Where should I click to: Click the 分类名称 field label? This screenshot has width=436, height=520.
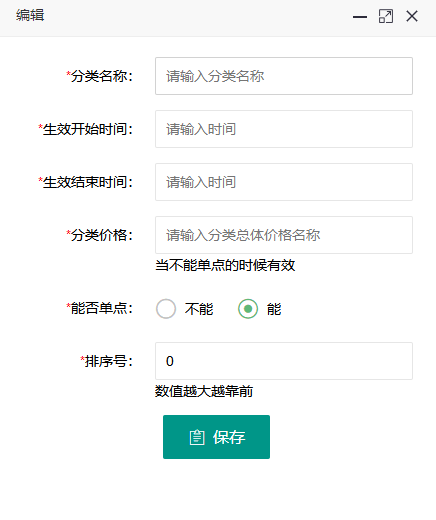click(99, 76)
